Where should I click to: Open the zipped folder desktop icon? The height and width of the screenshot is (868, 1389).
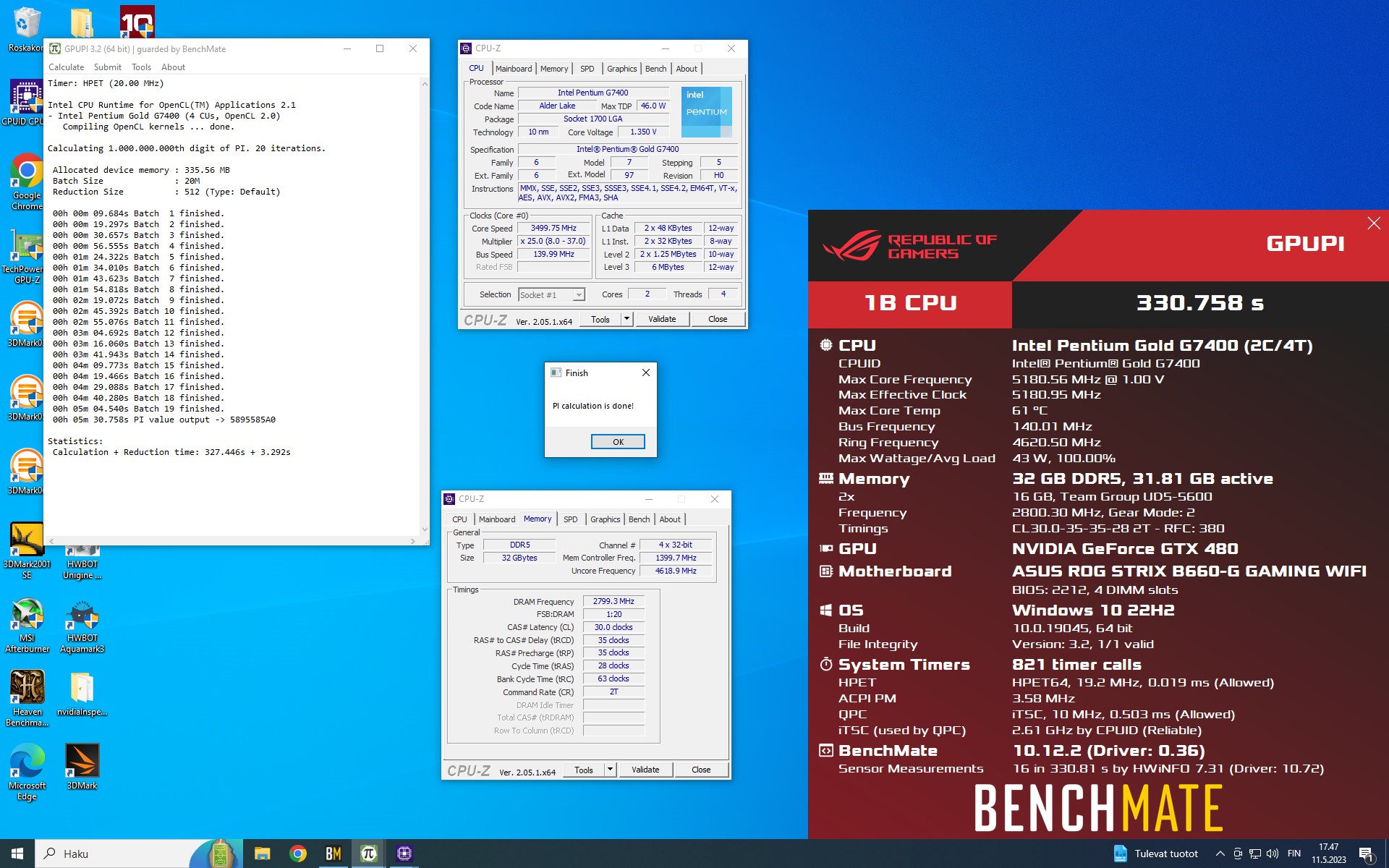[82, 23]
